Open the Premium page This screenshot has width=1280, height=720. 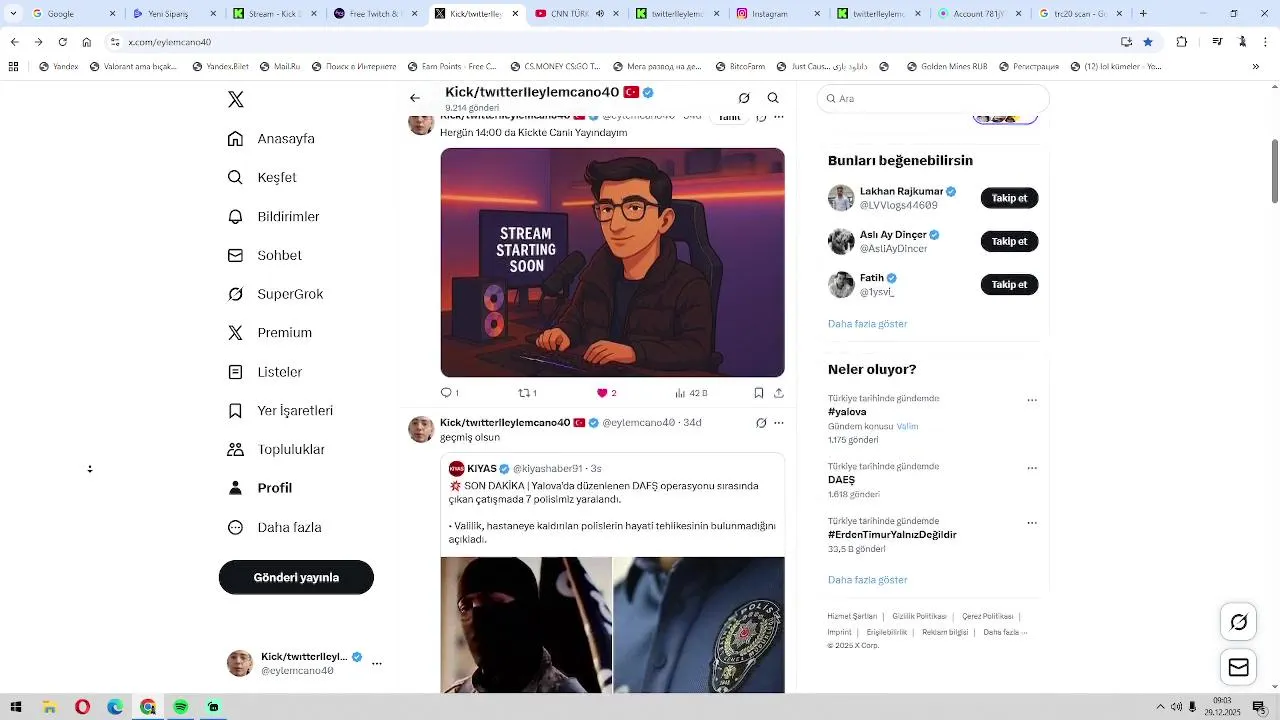point(269,333)
